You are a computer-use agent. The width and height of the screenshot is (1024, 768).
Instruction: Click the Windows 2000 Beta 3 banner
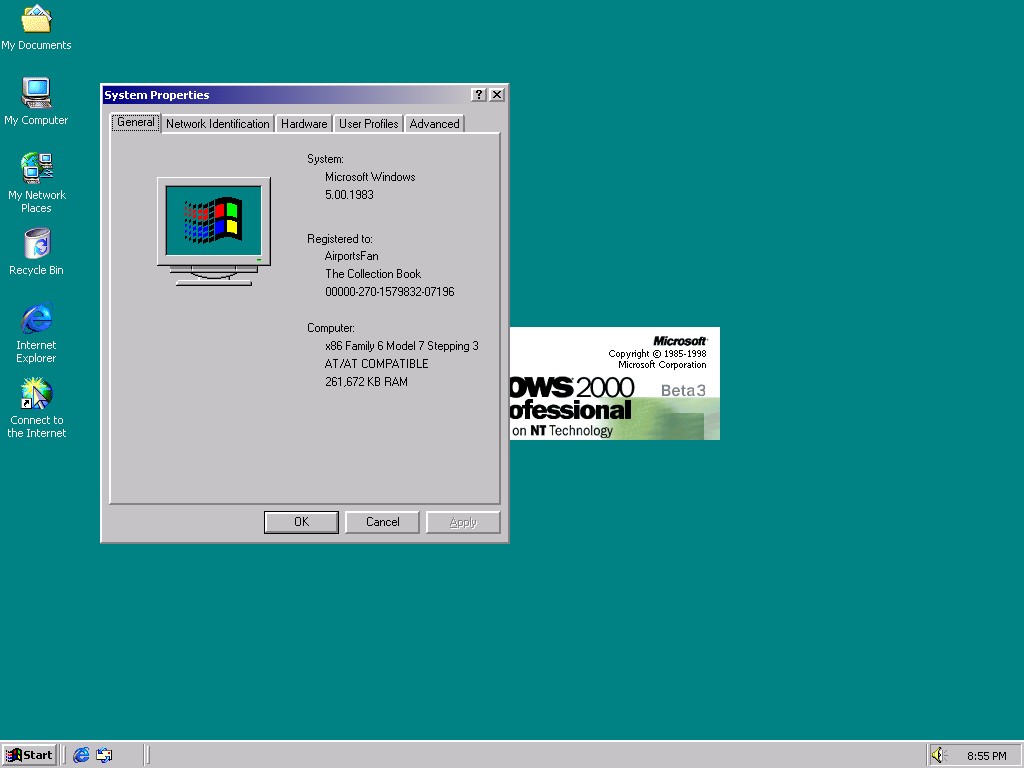615,383
